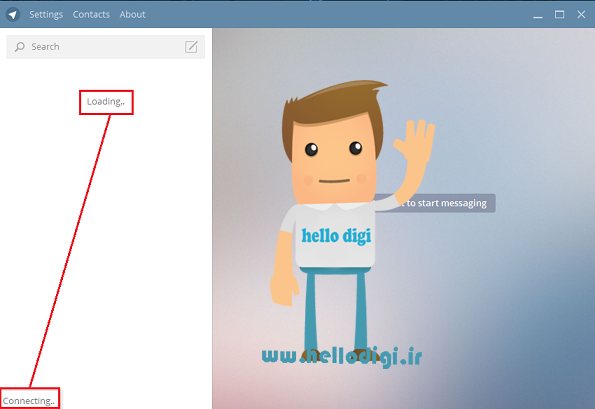Click the compose new message pencil icon
The height and width of the screenshot is (409, 595).
(191, 47)
